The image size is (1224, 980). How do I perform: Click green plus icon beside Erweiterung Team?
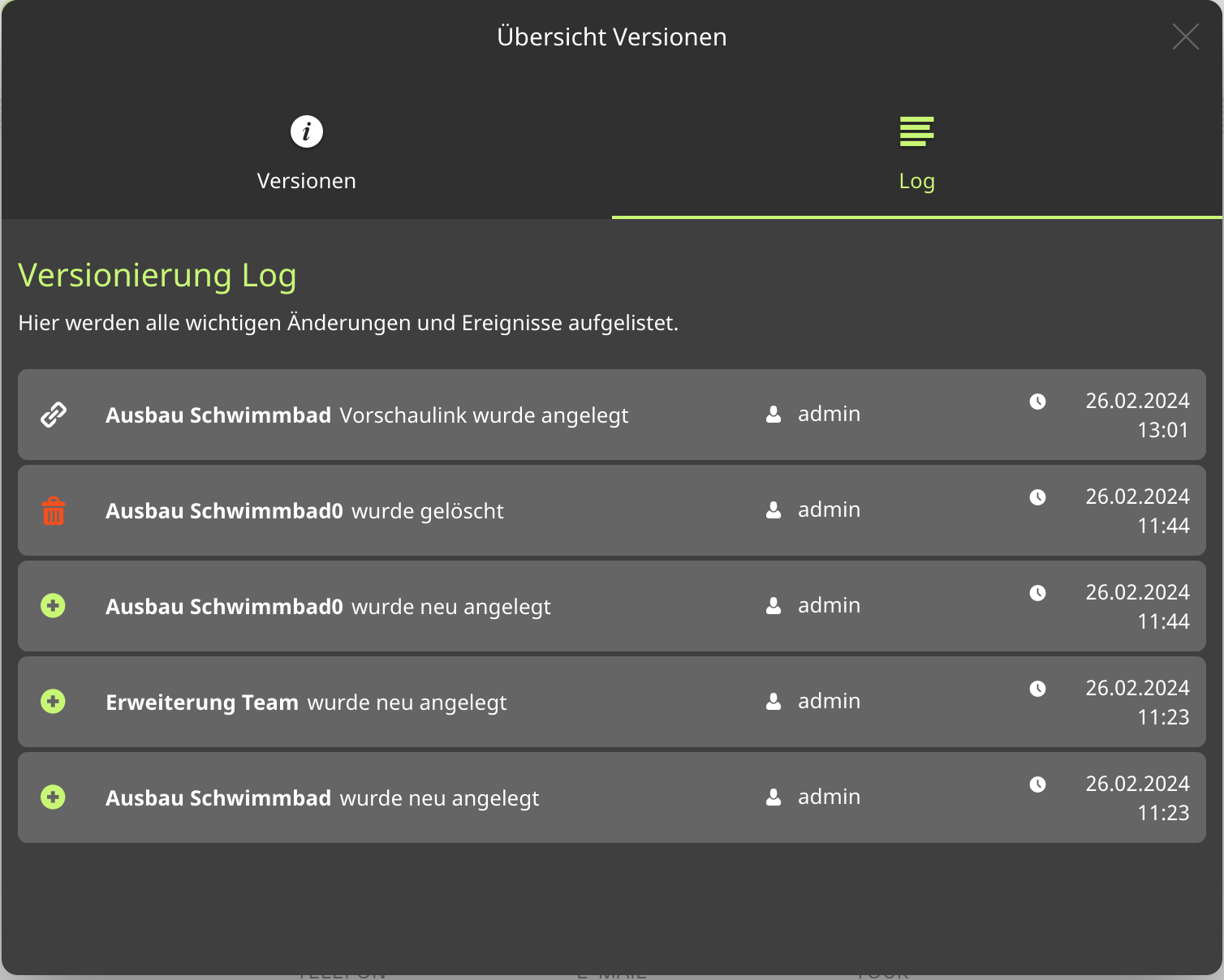point(54,702)
